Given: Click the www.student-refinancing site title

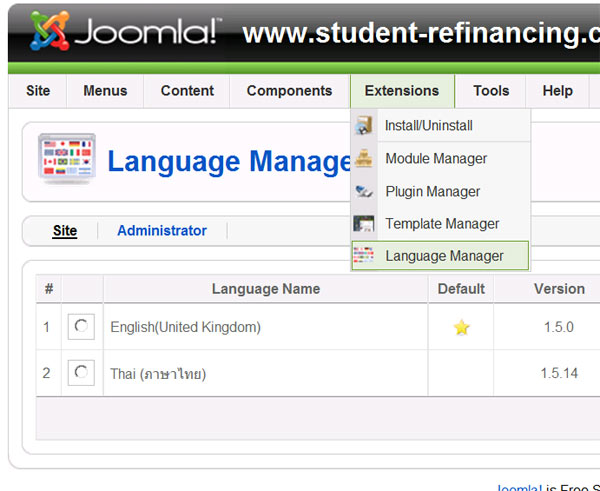Looking at the screenshot, I should (421, 34).
